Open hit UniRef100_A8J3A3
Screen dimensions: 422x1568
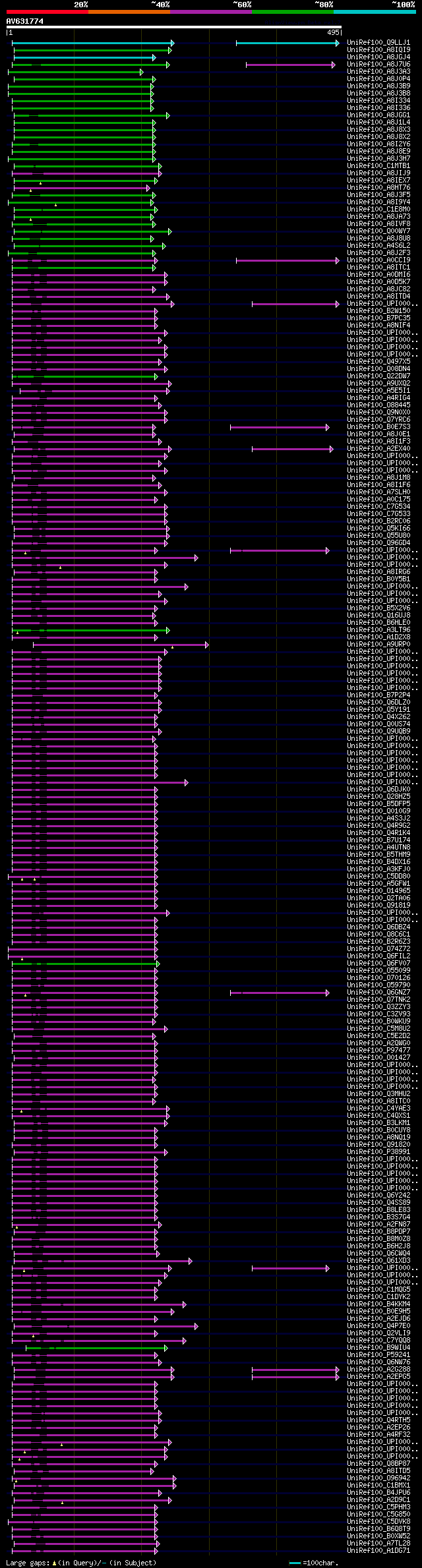point(378,71)
